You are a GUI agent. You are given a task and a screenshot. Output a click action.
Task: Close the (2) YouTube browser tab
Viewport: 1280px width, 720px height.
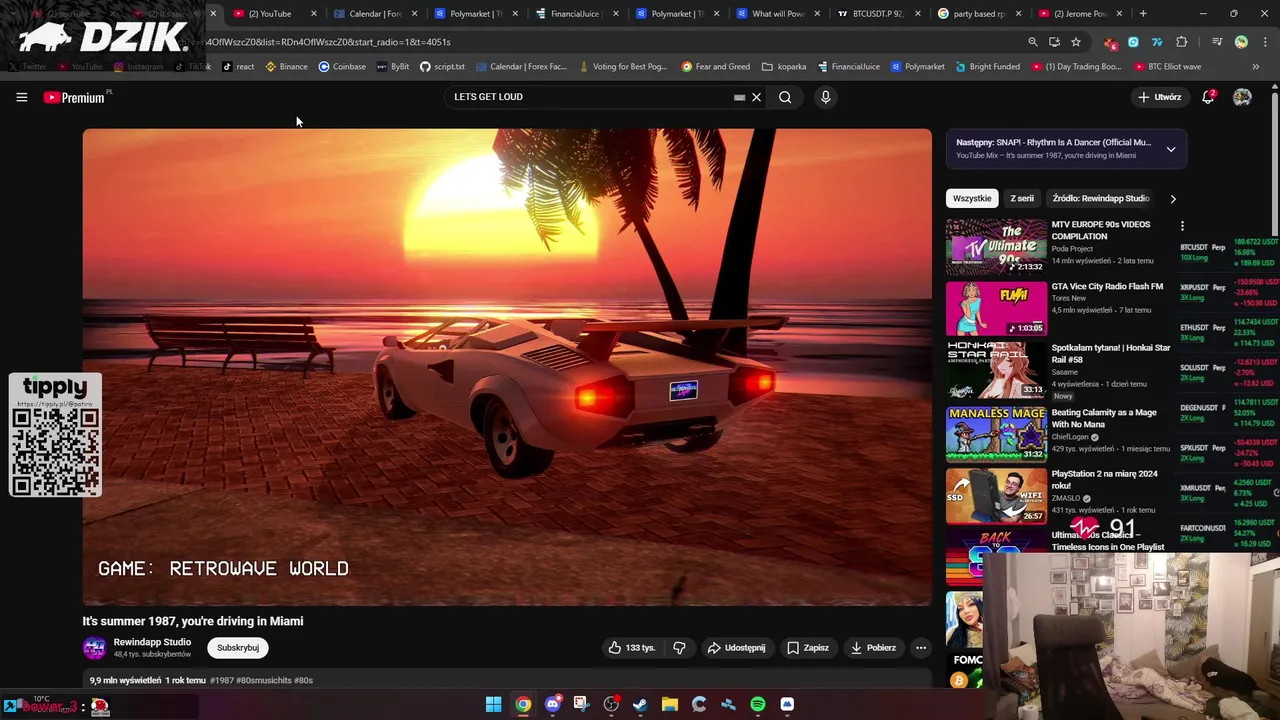click(313, 14)
